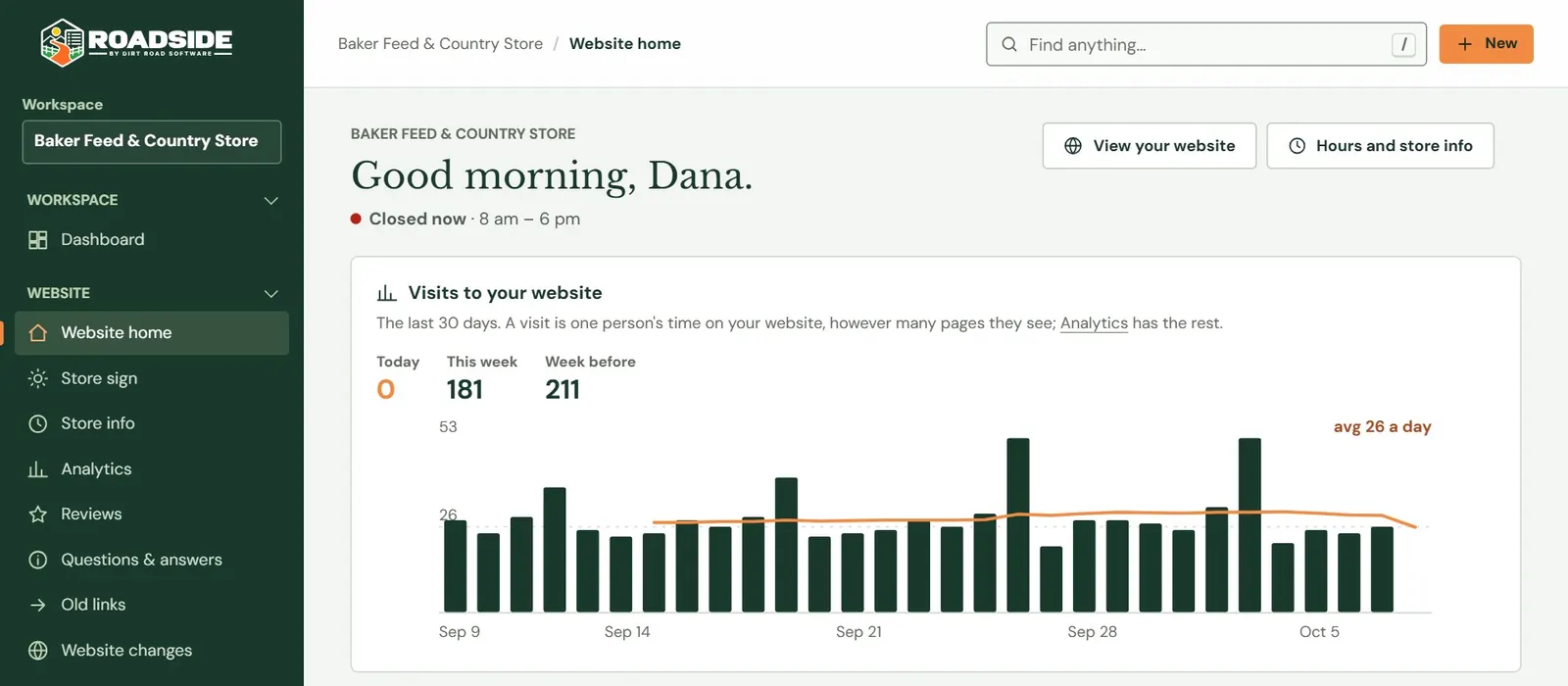Click Hours and store info button
This screenshot has height=686, width=1568.
(x=1380, y=146)
